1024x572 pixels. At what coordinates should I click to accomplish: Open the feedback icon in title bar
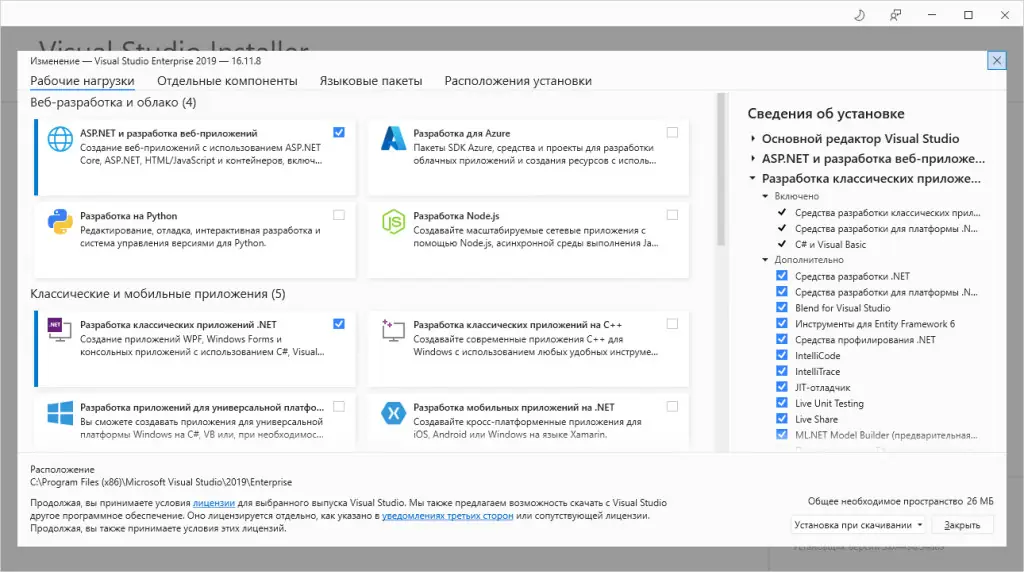[895, 15]
